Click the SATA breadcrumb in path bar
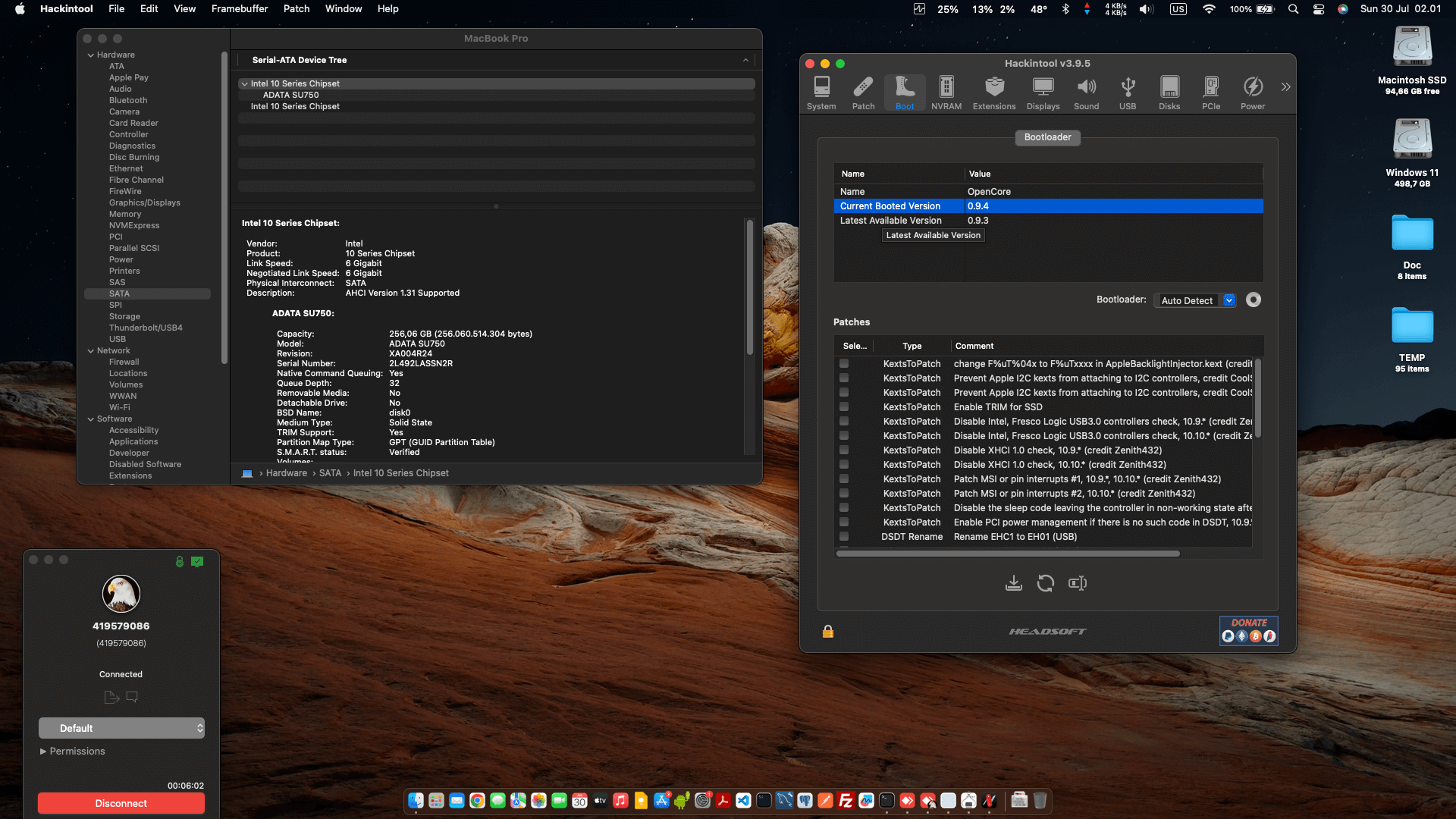 330,473
